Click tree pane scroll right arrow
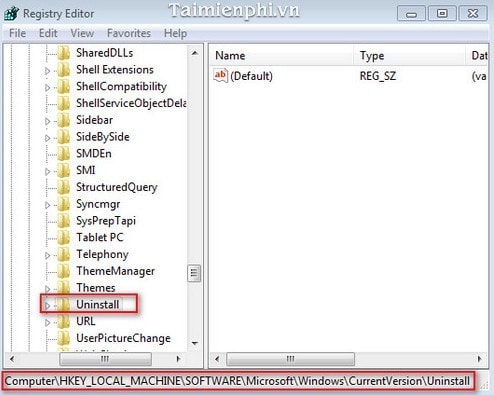494x395 pixels. (x=178, y=359)
